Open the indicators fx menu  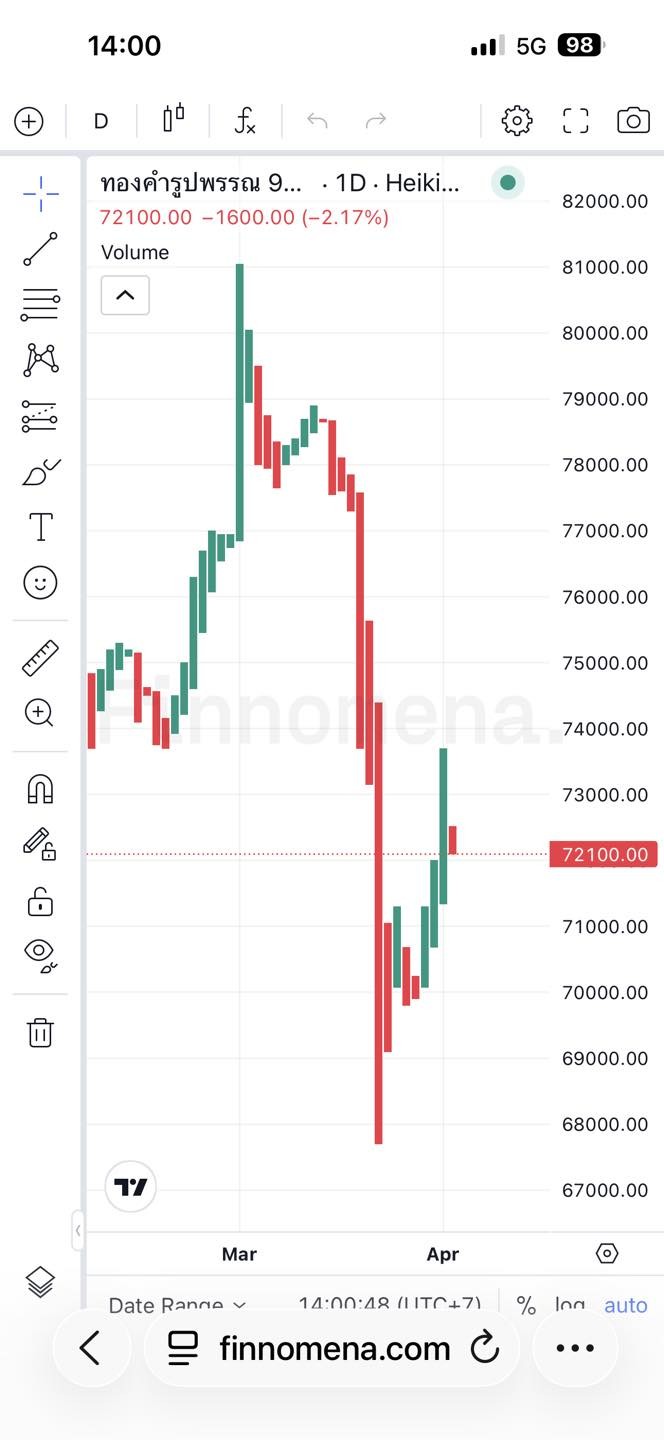tap(245, 121)
